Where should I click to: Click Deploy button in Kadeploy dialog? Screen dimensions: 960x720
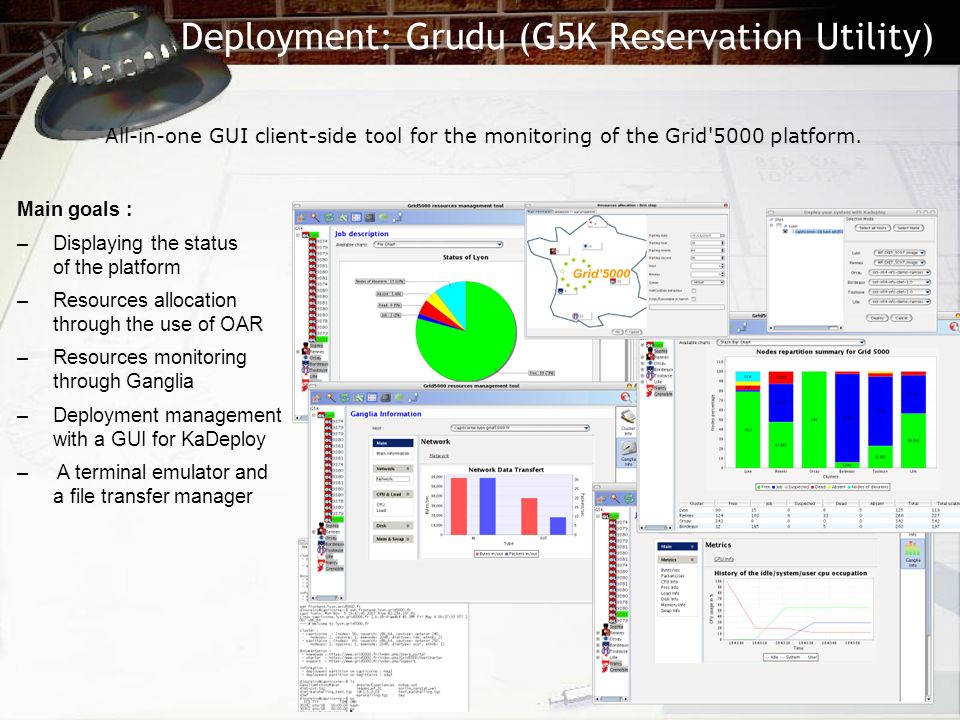[x=877, y=318]
